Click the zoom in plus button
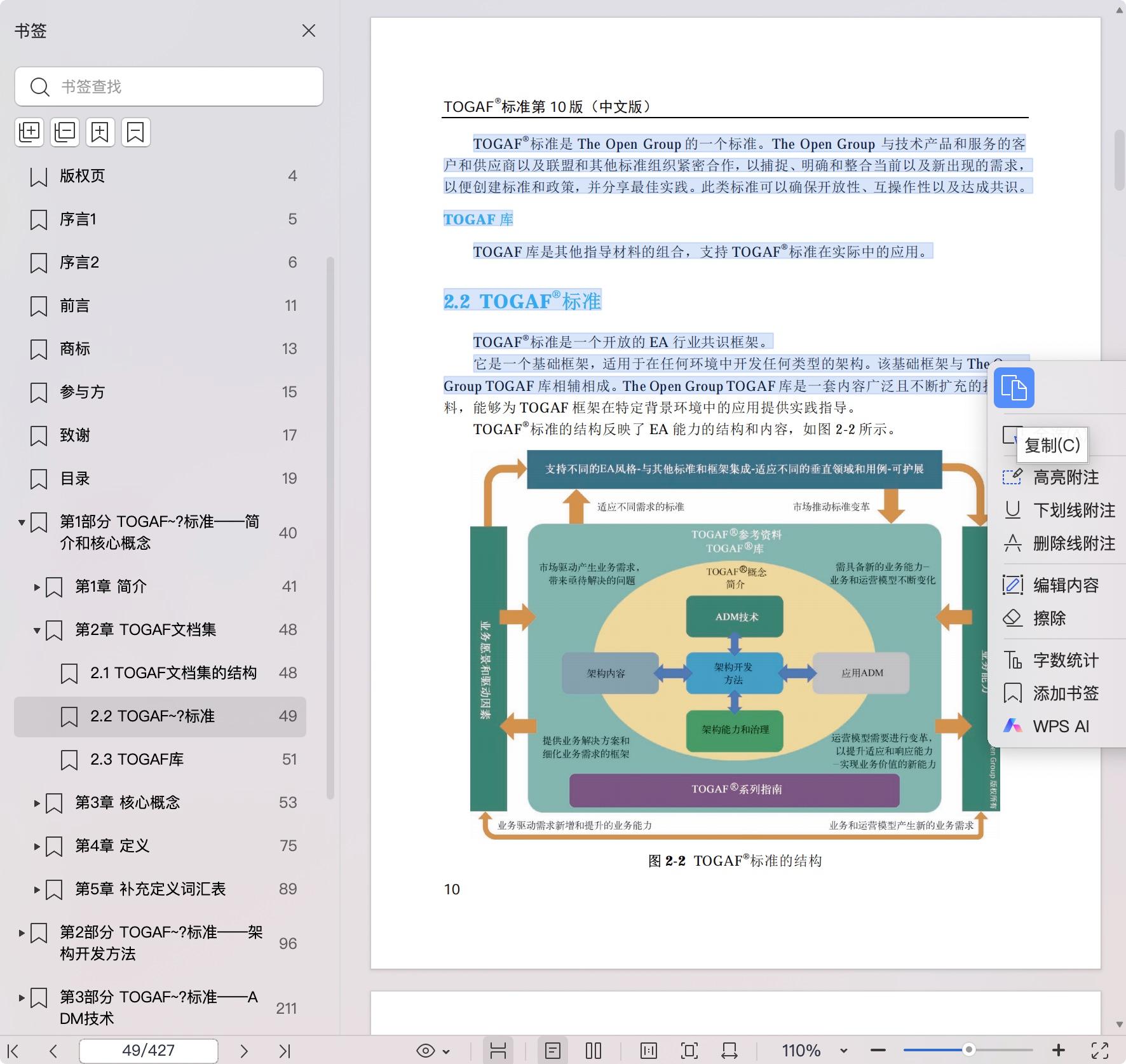Screen dimensions: 1126x1064 [1059, 1051]
